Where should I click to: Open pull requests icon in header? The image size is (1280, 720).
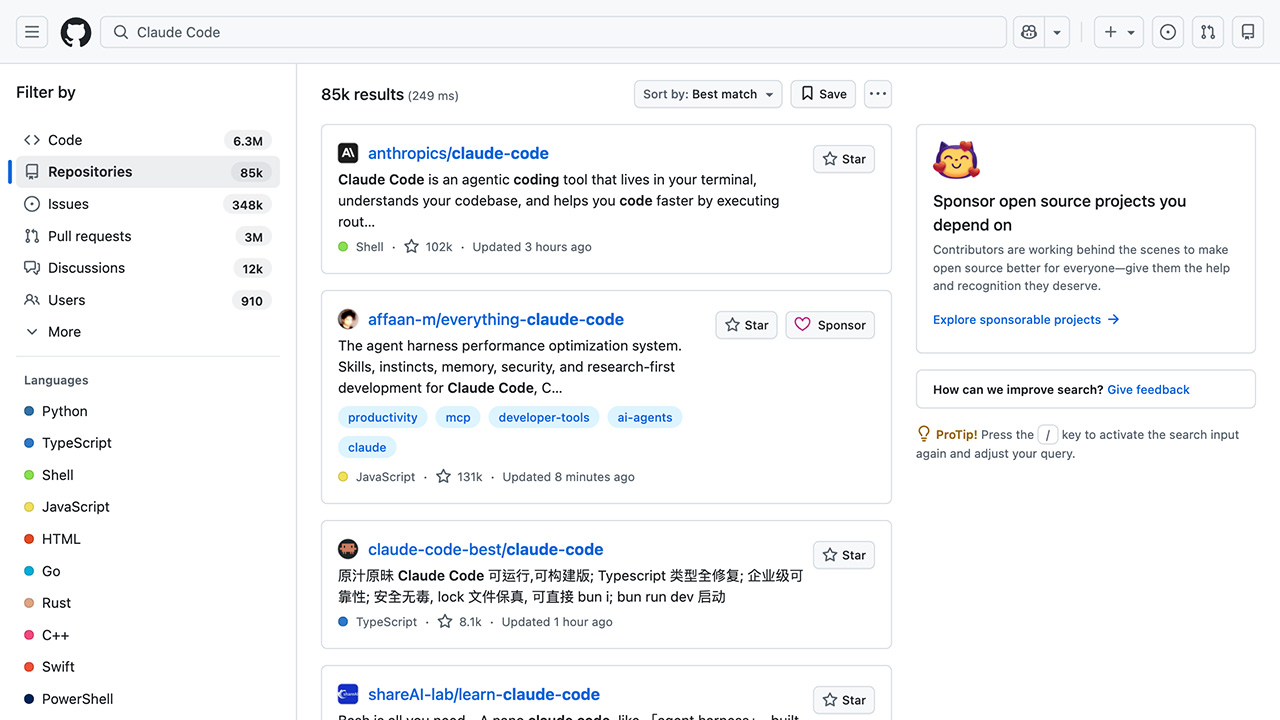(x=1208, y=32)
